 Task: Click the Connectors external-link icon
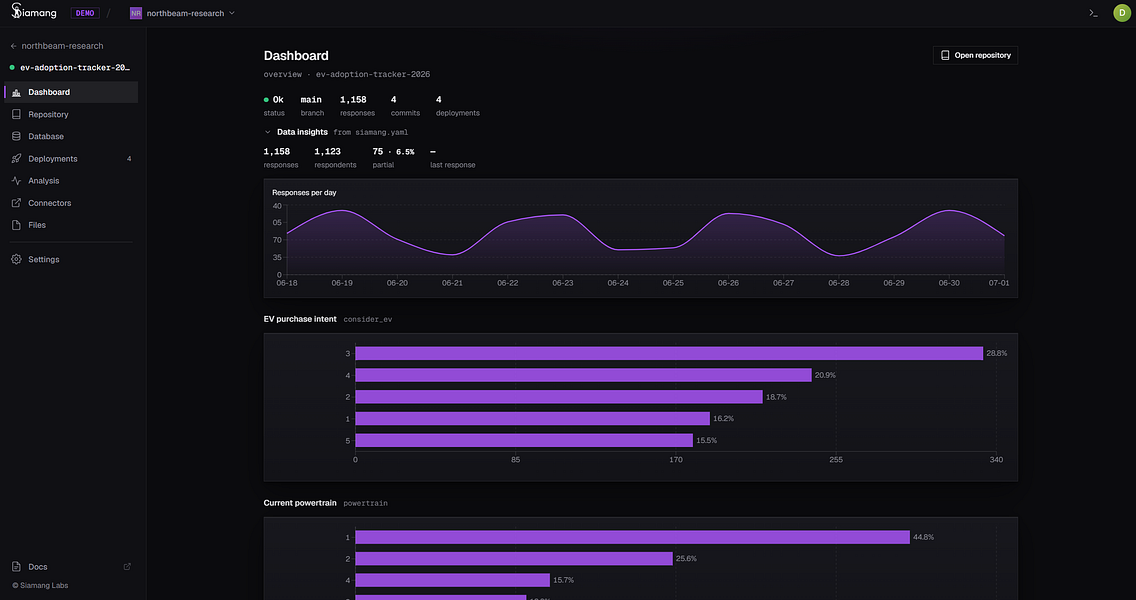pos(16,203)
